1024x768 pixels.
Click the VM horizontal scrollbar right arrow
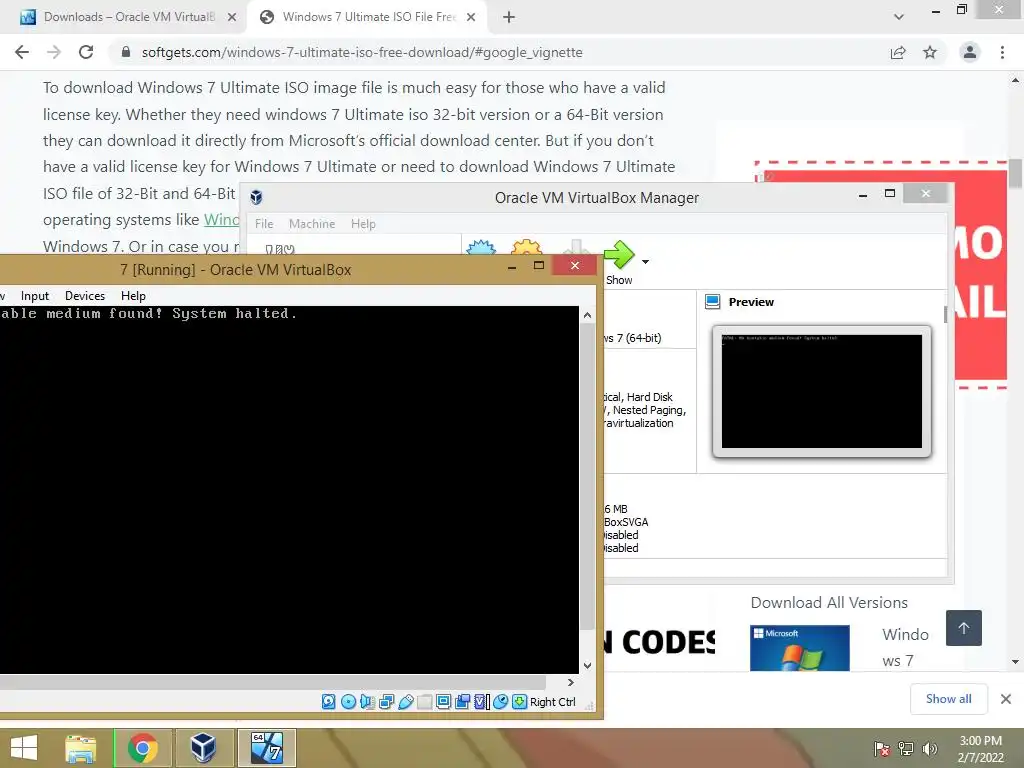(571, 682)
